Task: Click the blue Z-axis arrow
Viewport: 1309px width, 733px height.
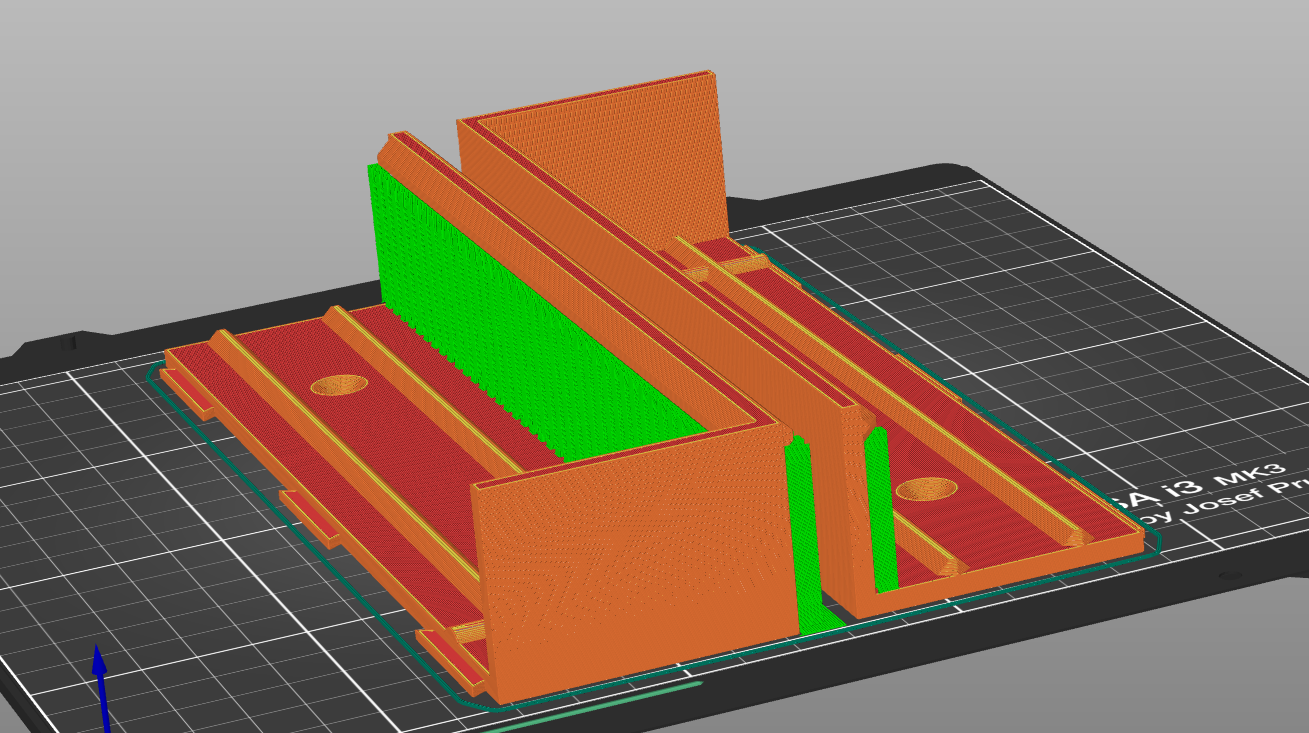Action: 100,687
